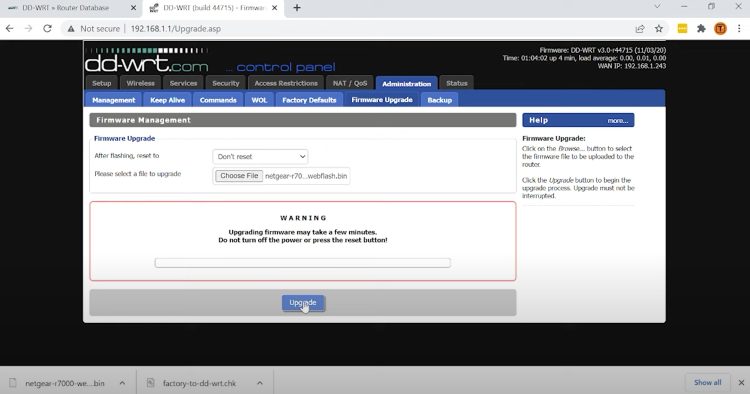
Task: Open the Services tab
Action: (183, 83)
